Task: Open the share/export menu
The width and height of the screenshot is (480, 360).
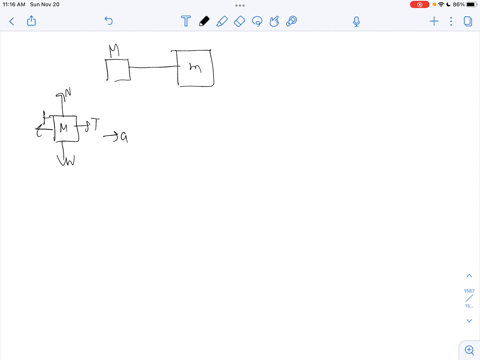Action: tap(31, 21)
